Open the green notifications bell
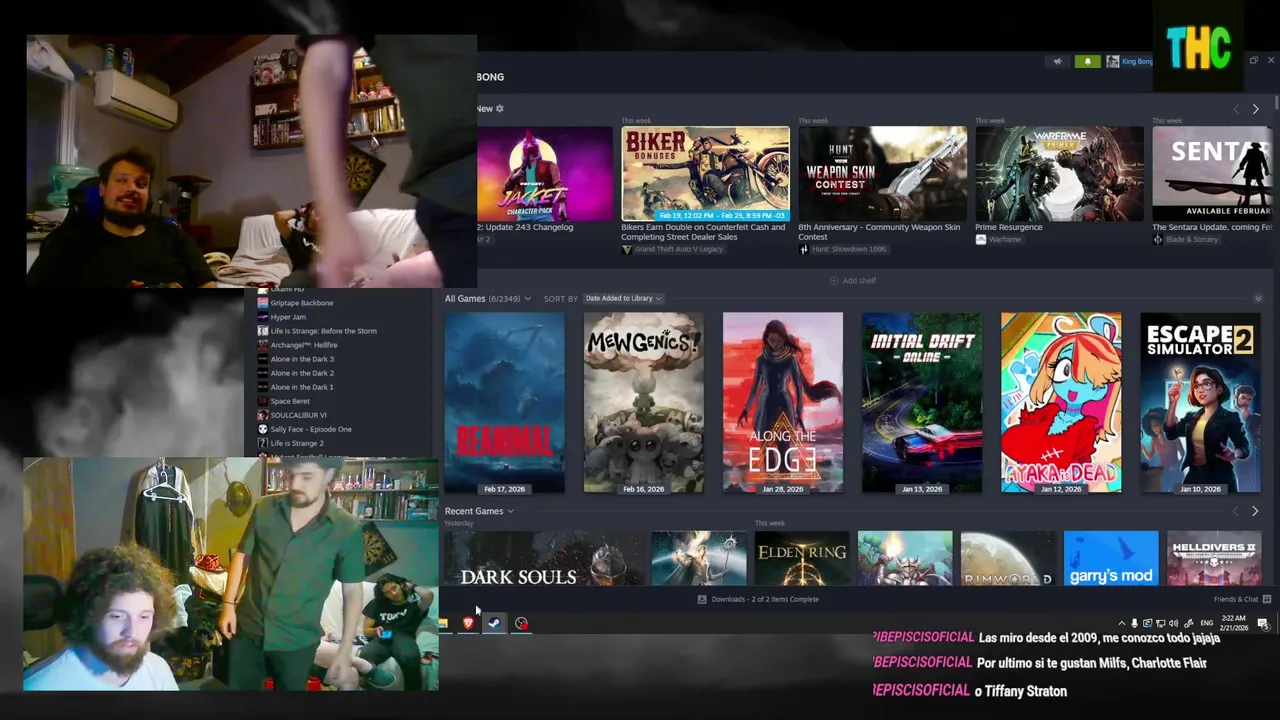The height and width of the screenshot is (720, 1280). [x=1087, y=62]
